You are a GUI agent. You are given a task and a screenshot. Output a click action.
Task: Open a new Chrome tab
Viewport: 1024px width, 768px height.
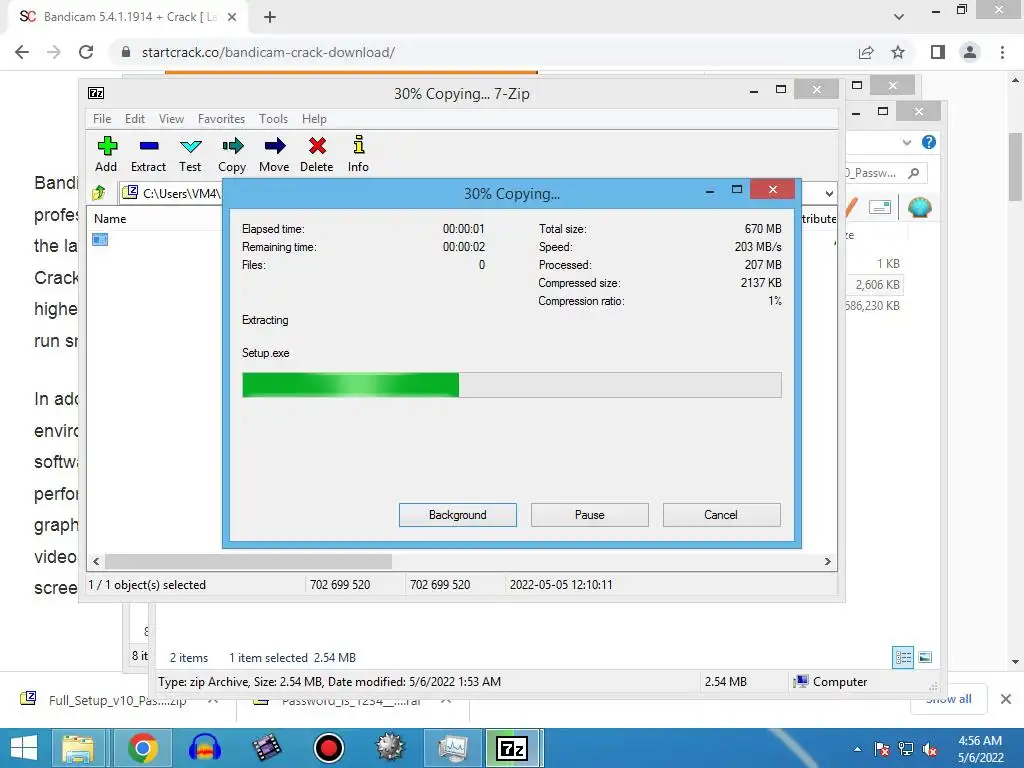coord(270,17)
